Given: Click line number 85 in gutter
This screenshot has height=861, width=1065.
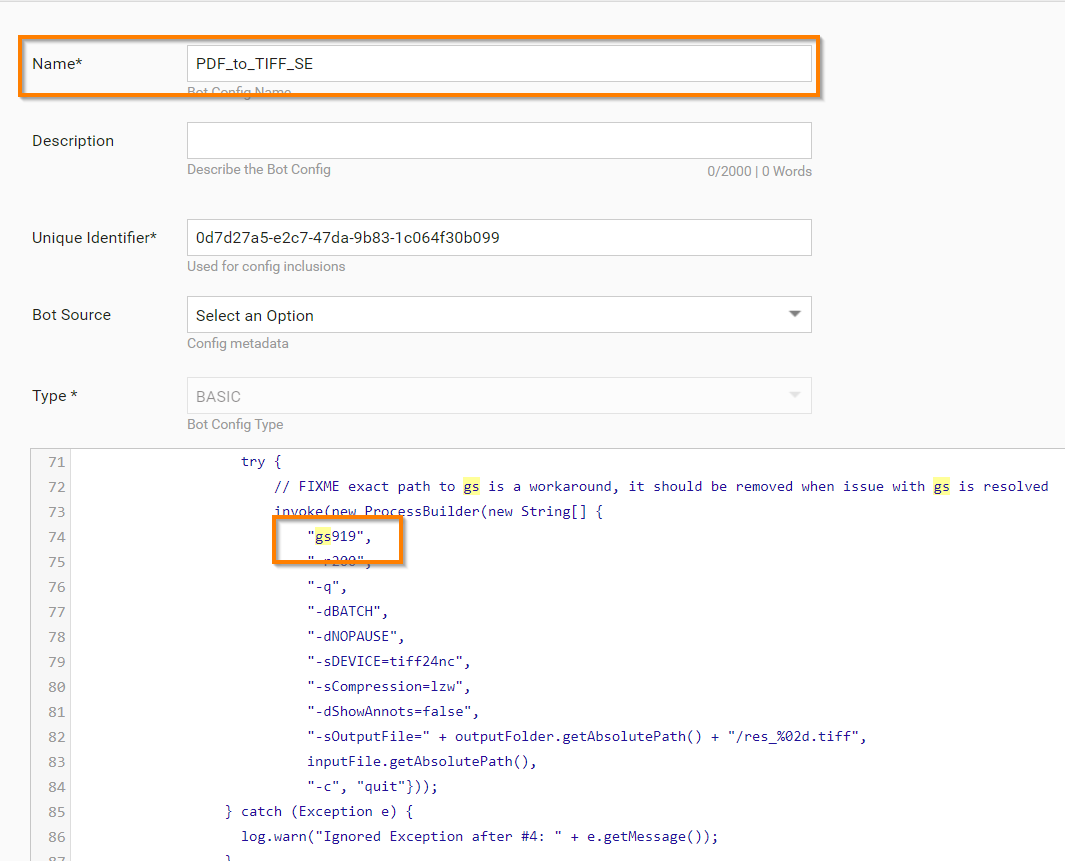Looking at the screenshot, I should click(x=57, y=812).
